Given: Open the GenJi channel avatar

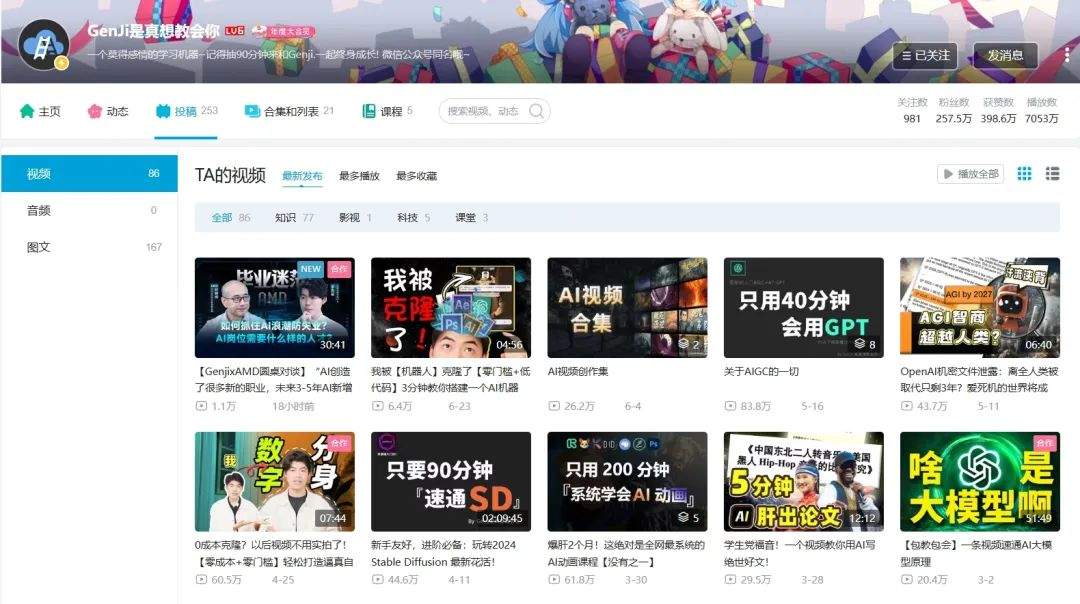Looking at the screenshot, I should (x=43, y=45).
